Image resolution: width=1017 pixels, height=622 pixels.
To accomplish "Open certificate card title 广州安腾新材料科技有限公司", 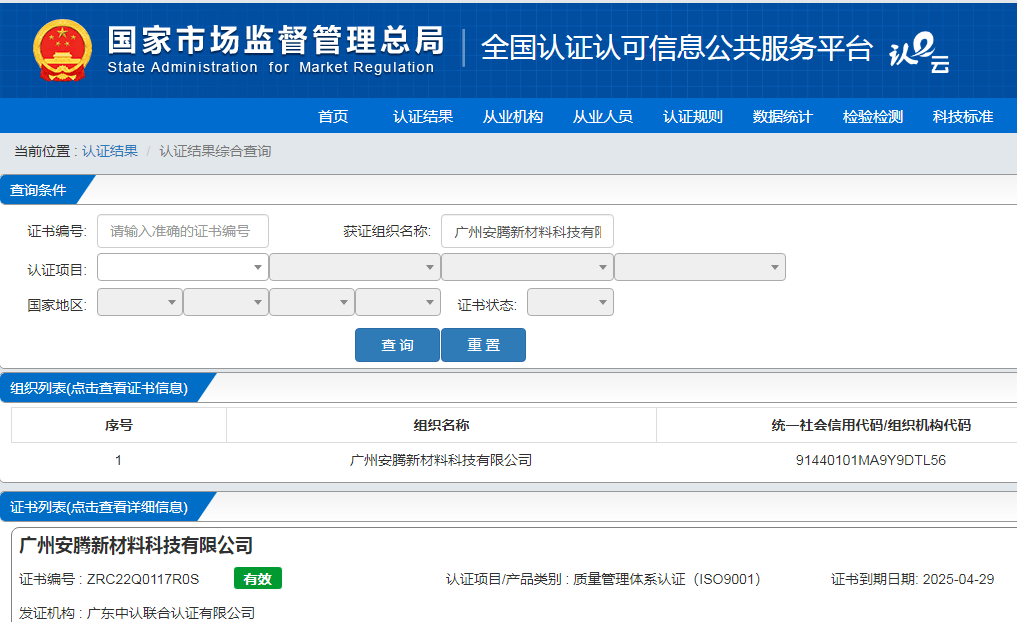I will tap(136, 545).
